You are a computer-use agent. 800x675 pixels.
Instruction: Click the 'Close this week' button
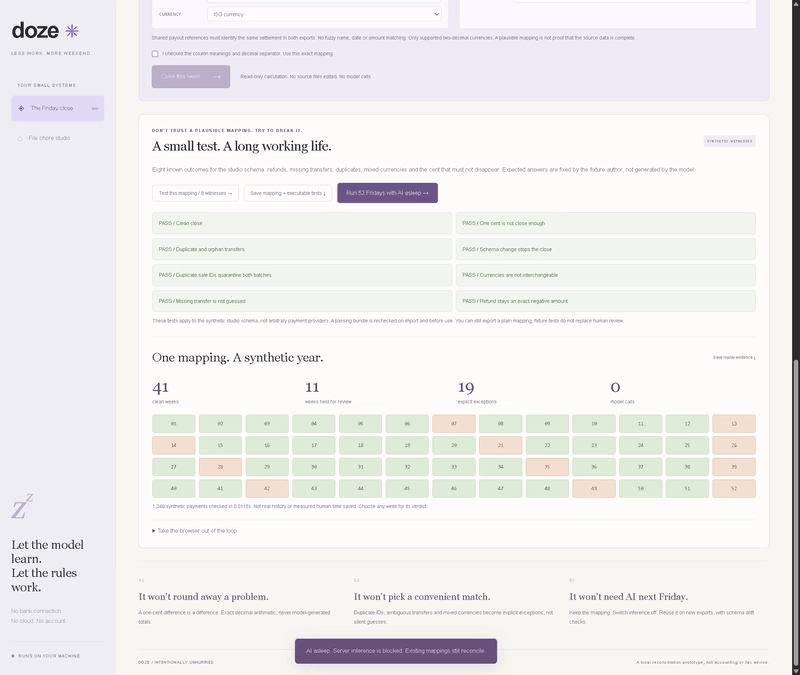pyautogui.click(x=191, y=77)
